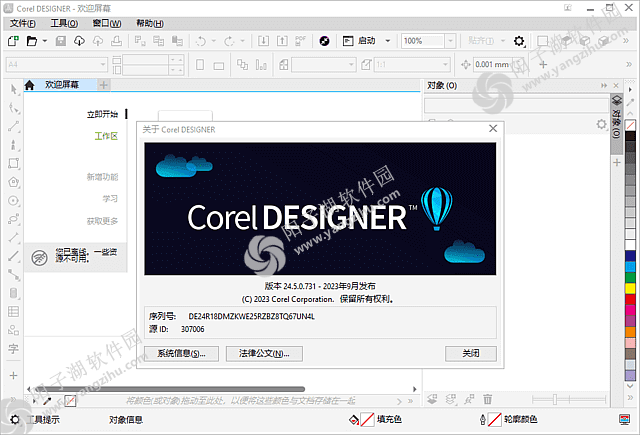The image size is (640, 435).
Task: Open the 窗口(W) menu
Action: (x=107, y=24)
